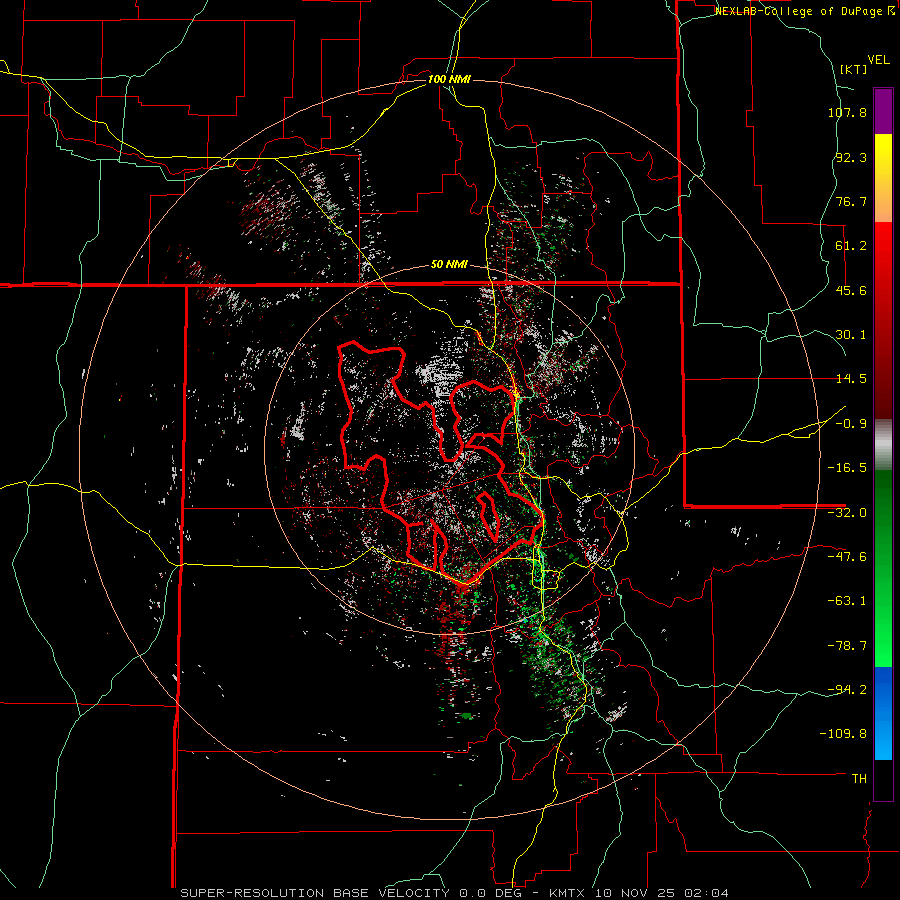
Task: Pick the red segment of the color bar
Action: [x=883, y=320]
